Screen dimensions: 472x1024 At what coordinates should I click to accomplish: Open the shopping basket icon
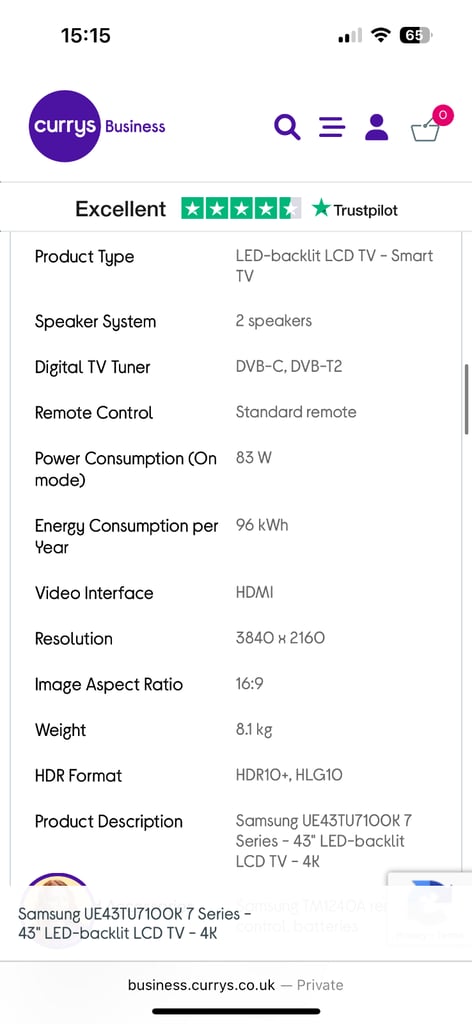tap(427, 129)
